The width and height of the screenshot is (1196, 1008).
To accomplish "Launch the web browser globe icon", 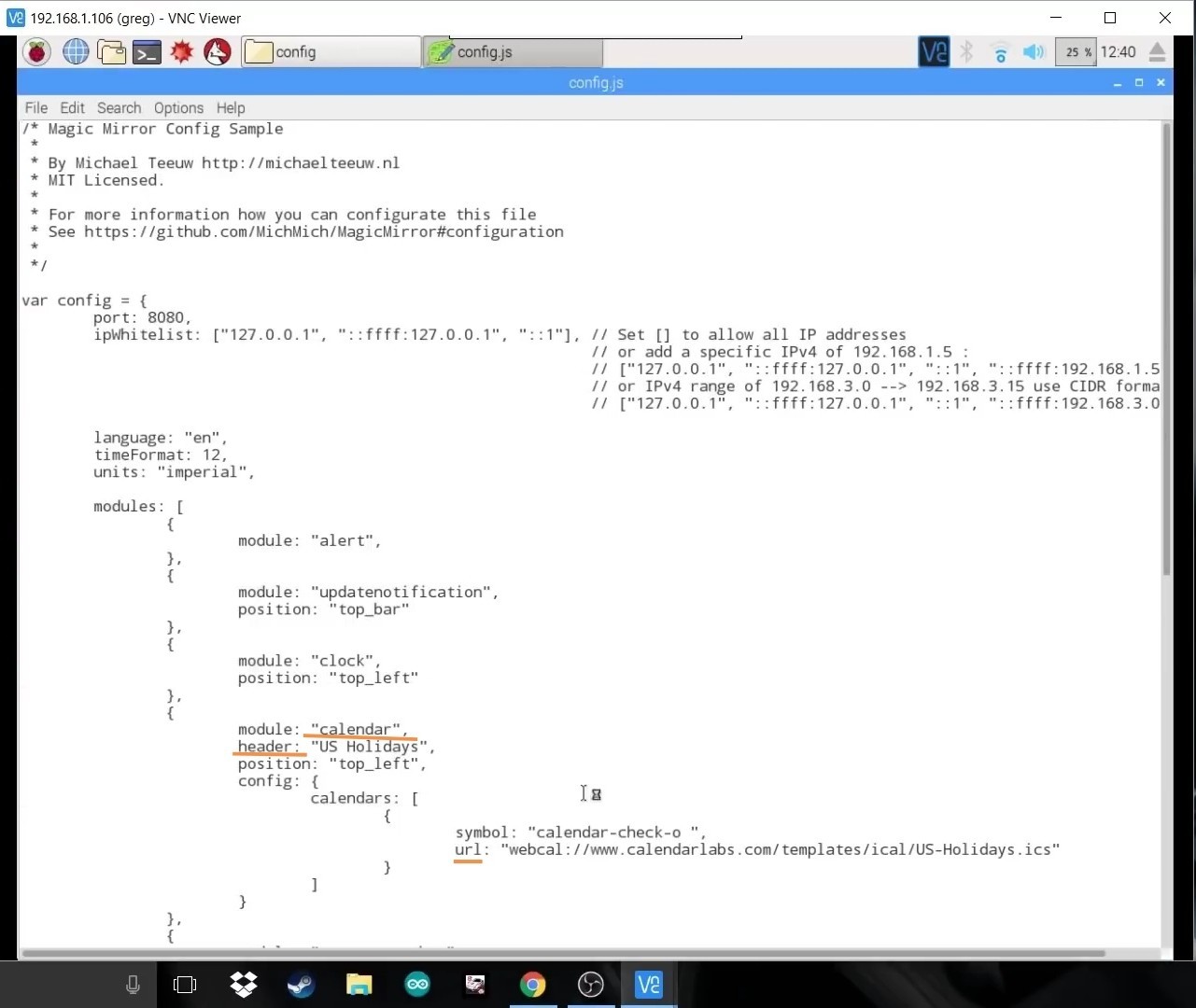I will (x=76, y=52).
